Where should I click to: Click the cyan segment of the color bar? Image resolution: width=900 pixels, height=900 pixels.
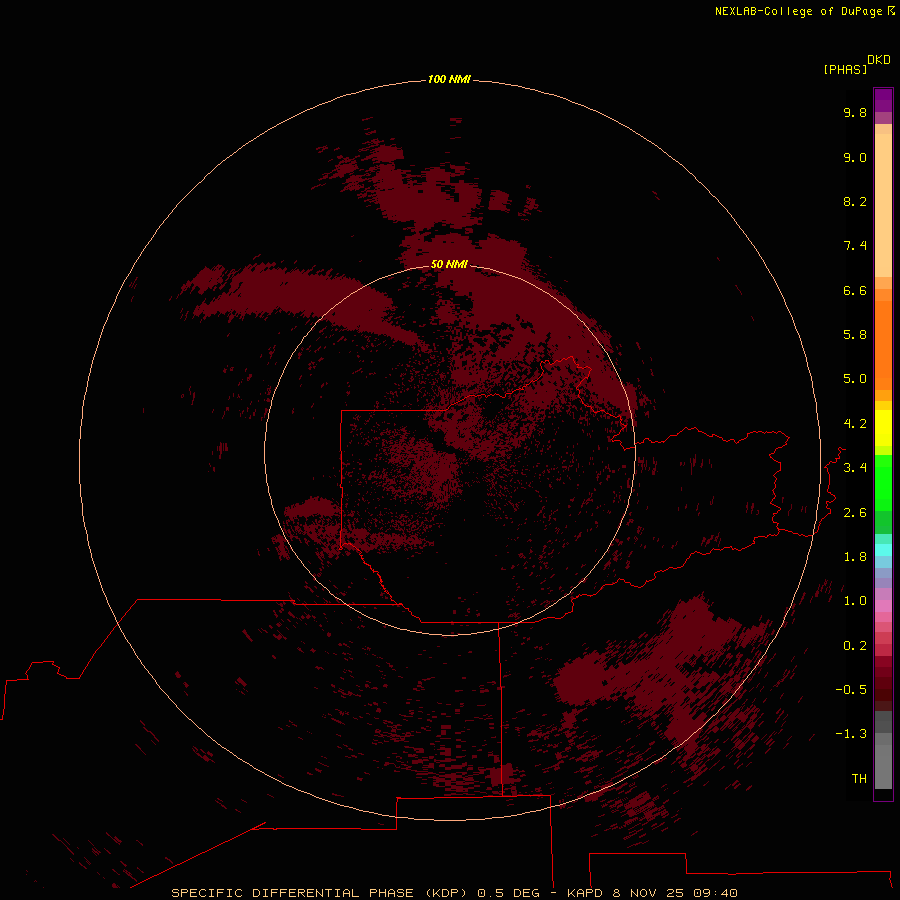(x=883, y=550)
